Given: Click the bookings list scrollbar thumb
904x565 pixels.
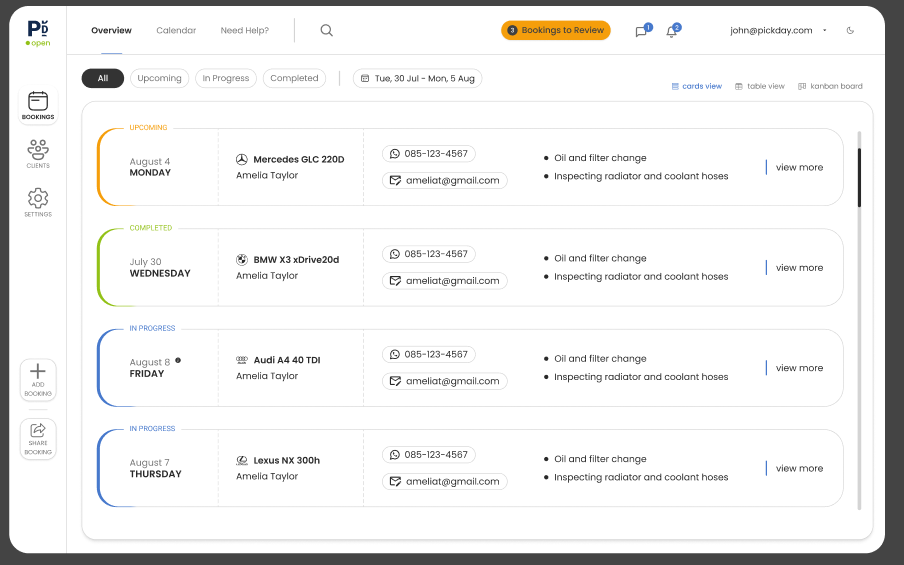Looking at the screenshot, I should [x=859, y=178].
